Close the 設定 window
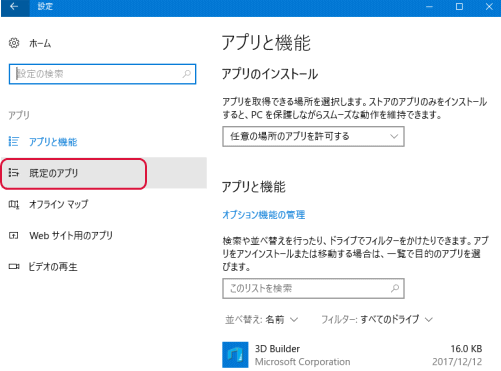The height and width of the screenshot is (371, 501). pos(489,7)
